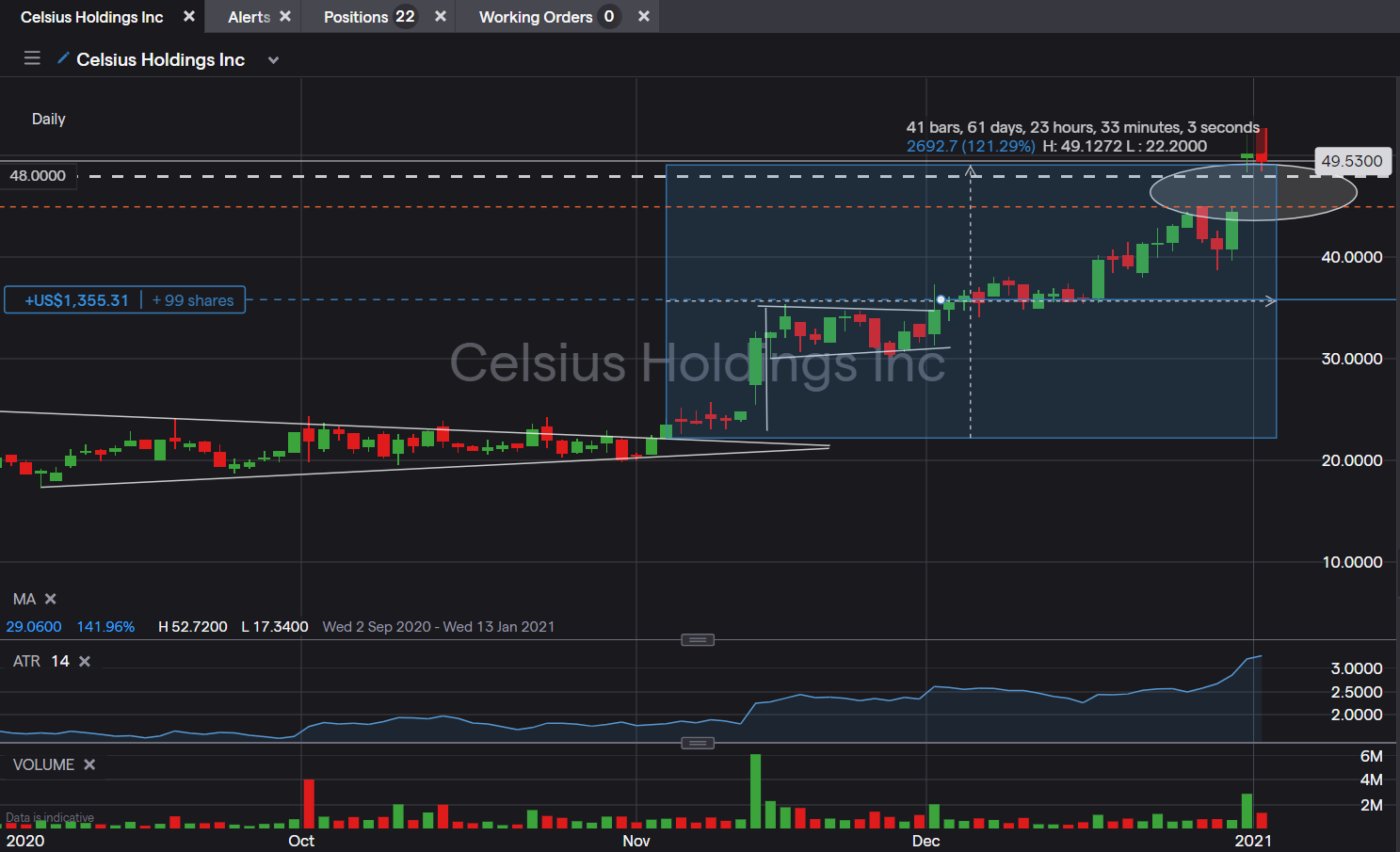The width and height of the screenshot is (1400, 852).
Task: Grab the panel divider handle above ATR
Action: coord(698,640)
